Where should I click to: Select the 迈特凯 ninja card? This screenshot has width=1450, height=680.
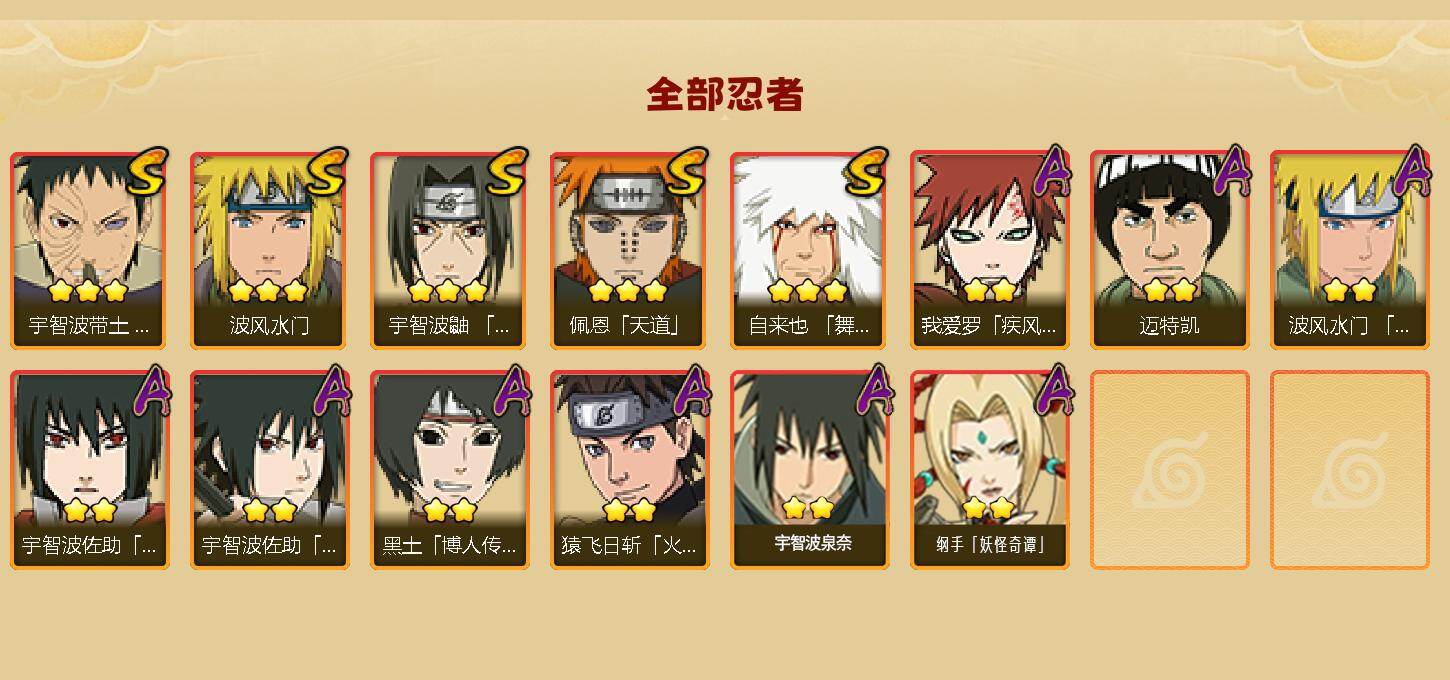(x=1169, y=250)
